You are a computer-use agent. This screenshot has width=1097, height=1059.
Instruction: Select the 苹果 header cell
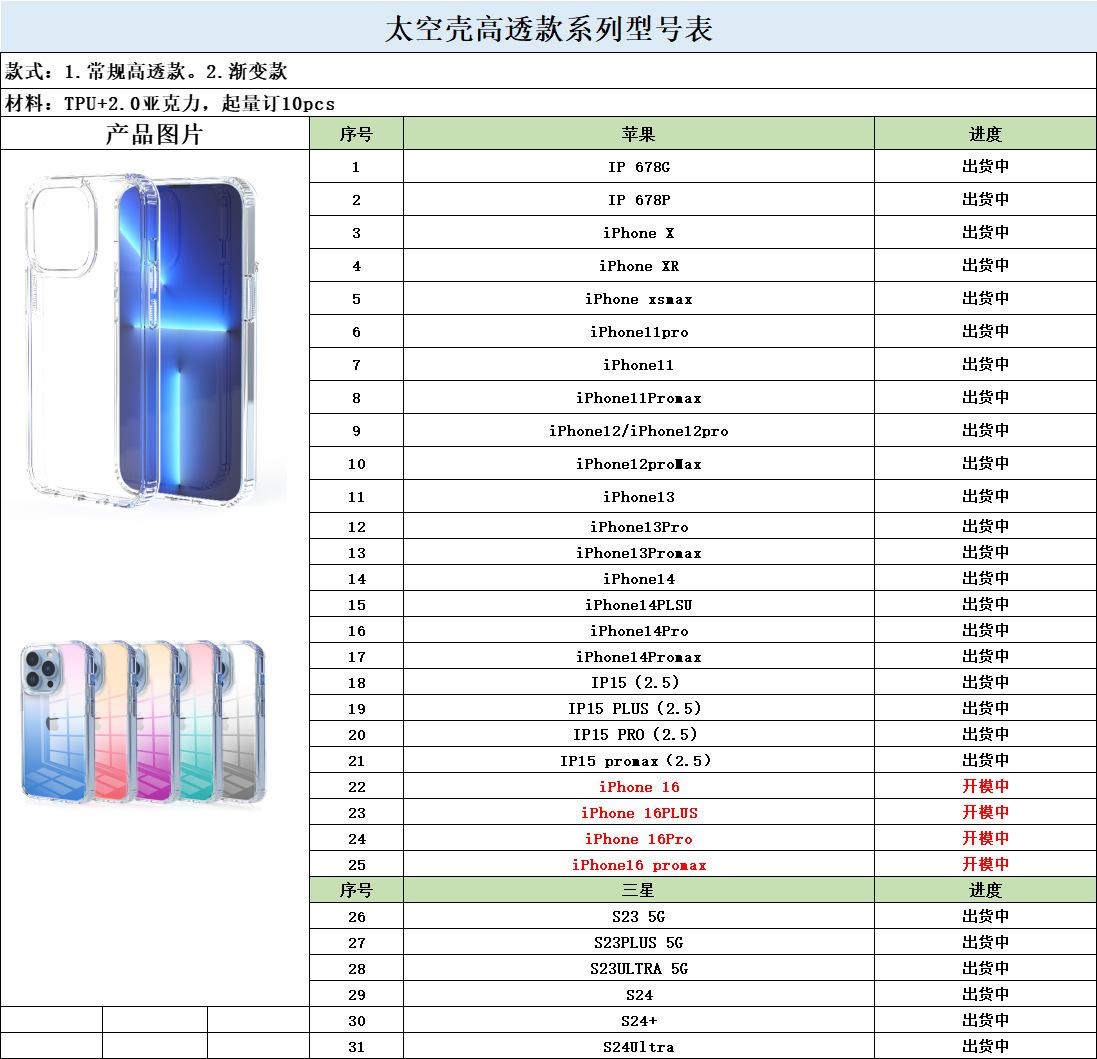639,134
